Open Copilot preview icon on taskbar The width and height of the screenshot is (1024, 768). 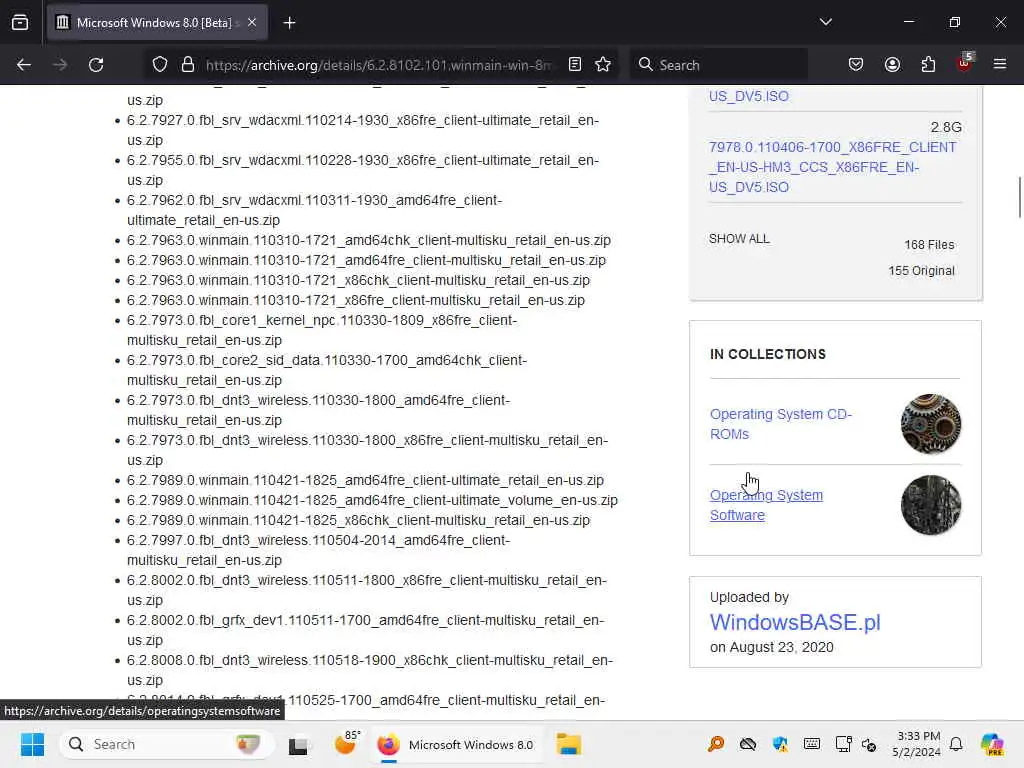(x=992, y=744)
